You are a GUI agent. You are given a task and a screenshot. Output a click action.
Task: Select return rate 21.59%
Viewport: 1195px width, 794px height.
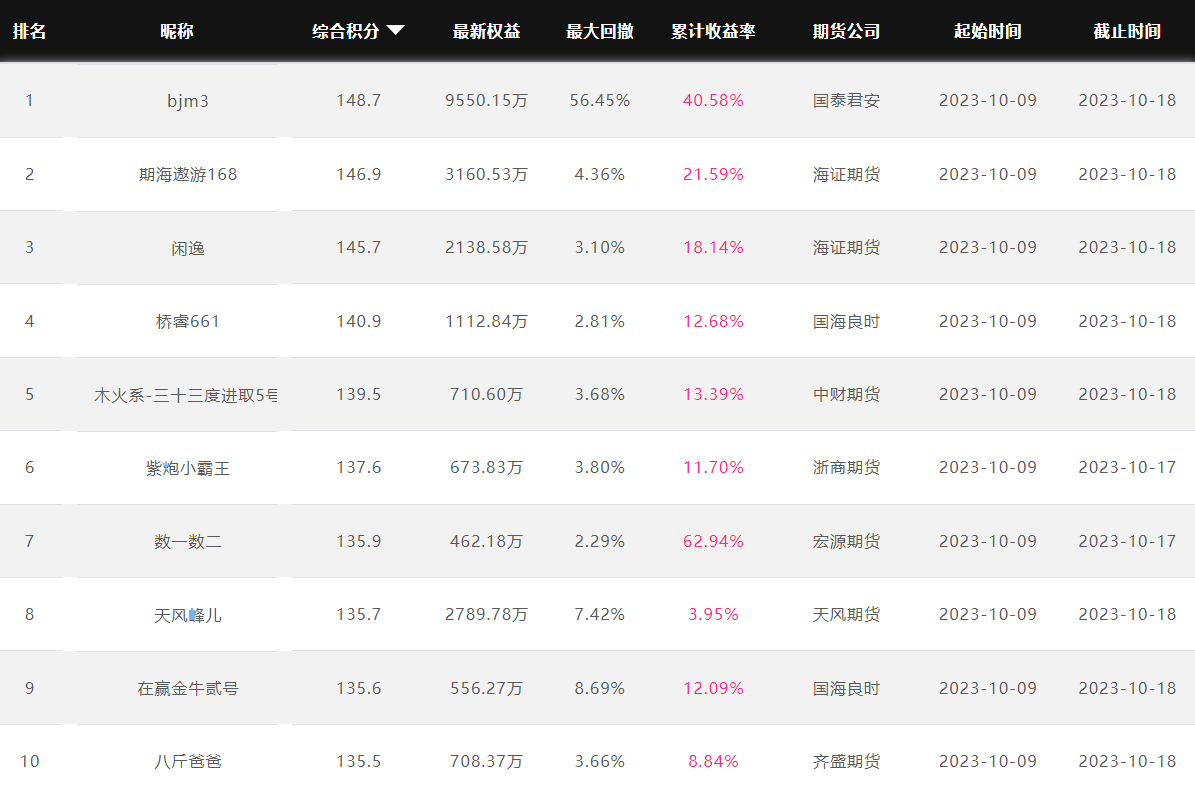[713, 174]
